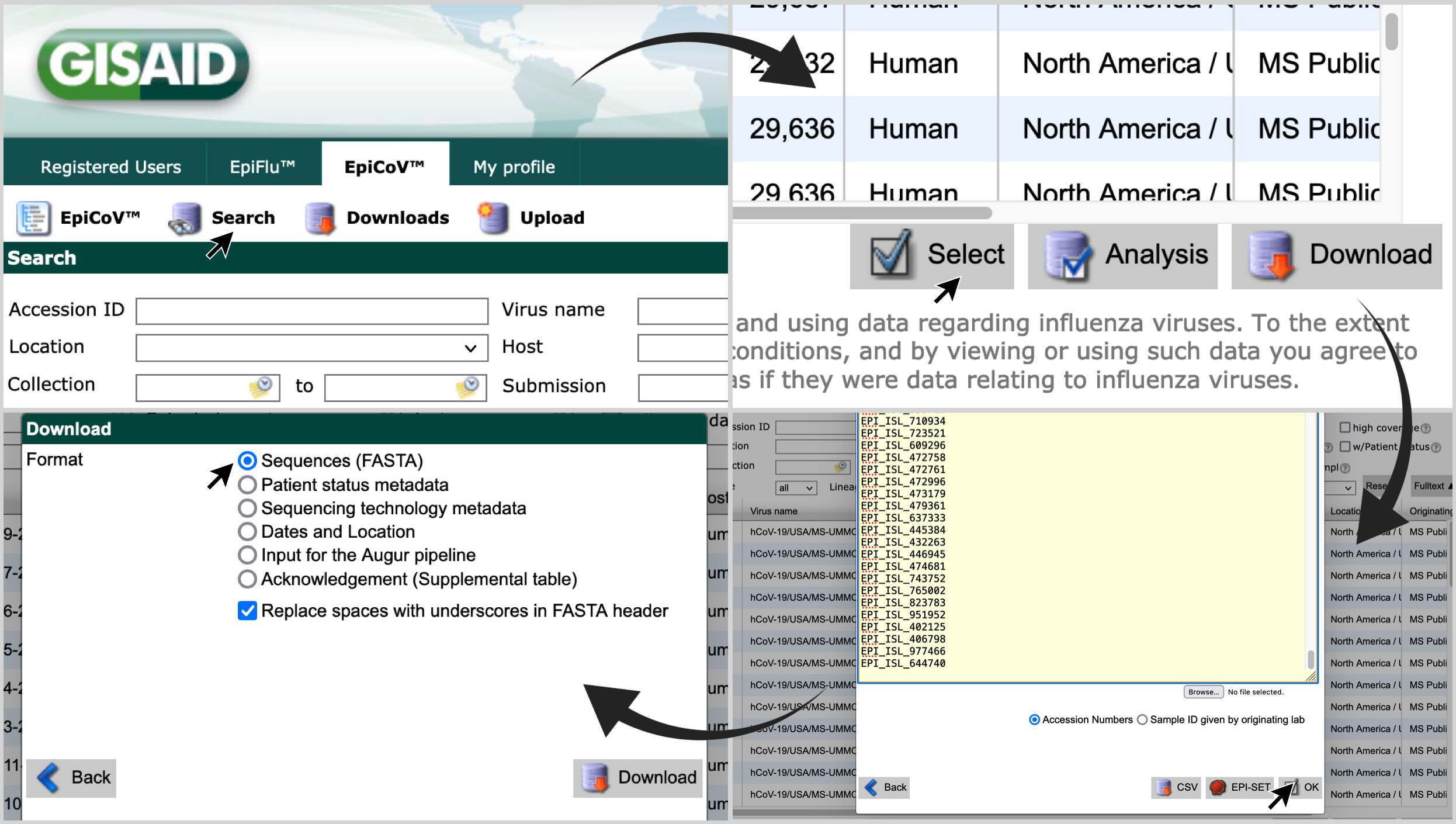The width and height of the screenshot is (1456, 824).
Task: Expand the Location dropdown
Action: [x=312, y=348]
